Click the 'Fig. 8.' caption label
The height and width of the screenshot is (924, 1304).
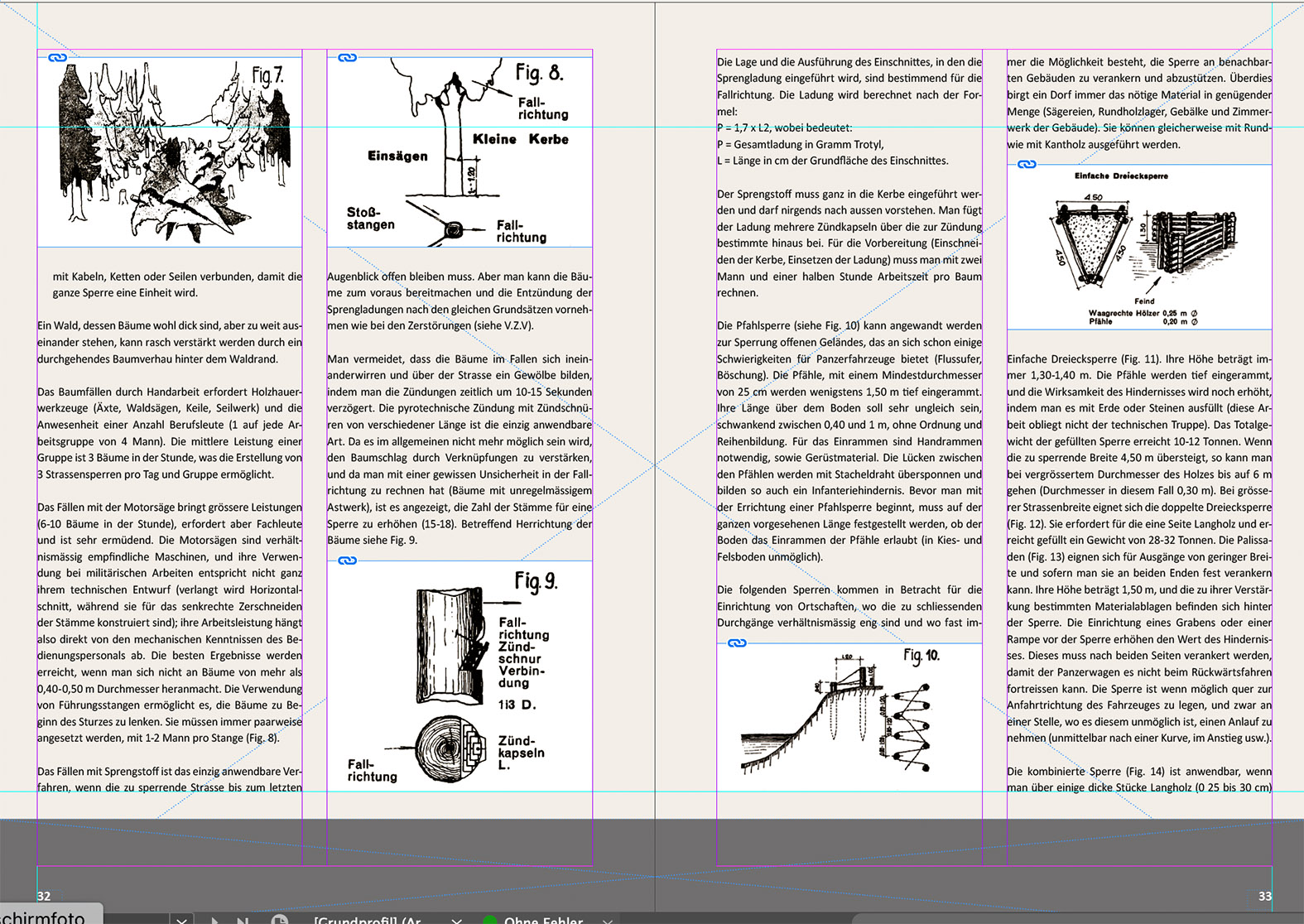click(539, 73)
